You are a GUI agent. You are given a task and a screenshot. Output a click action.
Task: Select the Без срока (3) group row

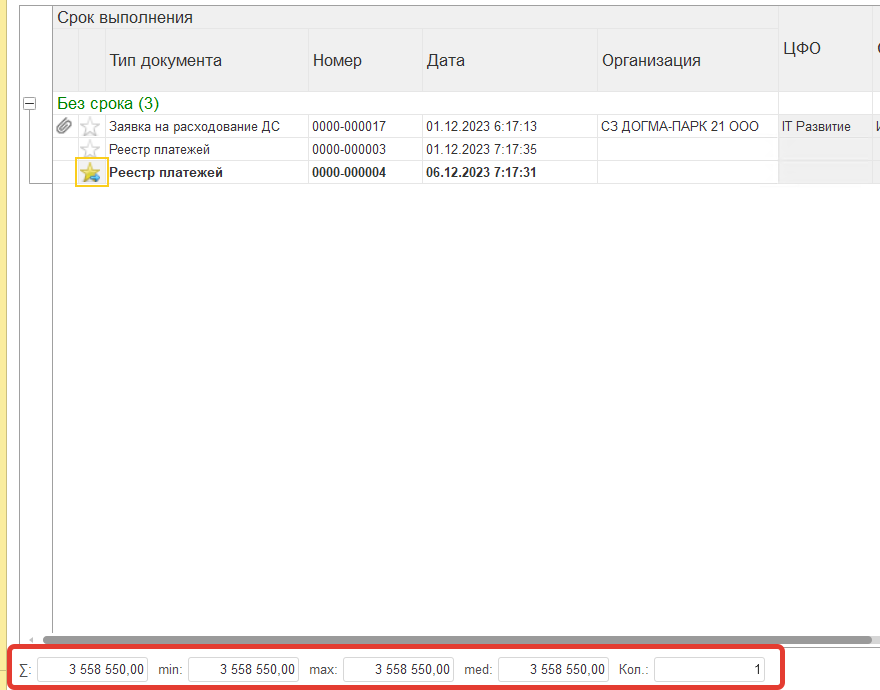tap(108, 103)
